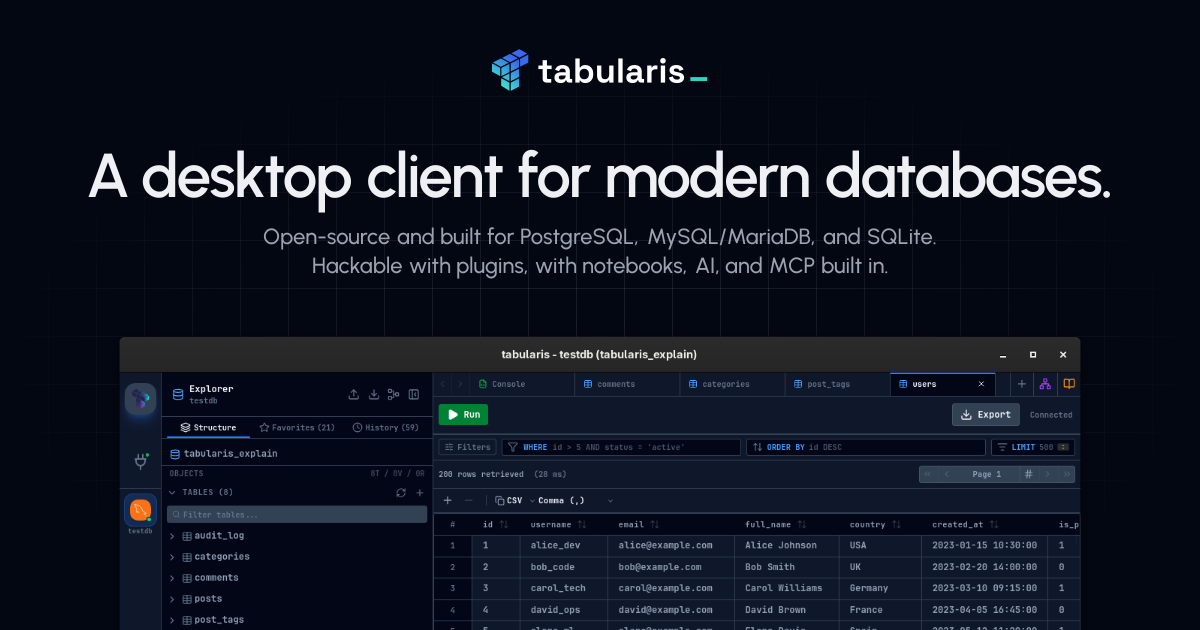Open the schema diagram icon in the Explorer header
This screenshot has width=1200, height=630.
pos(394,395)
